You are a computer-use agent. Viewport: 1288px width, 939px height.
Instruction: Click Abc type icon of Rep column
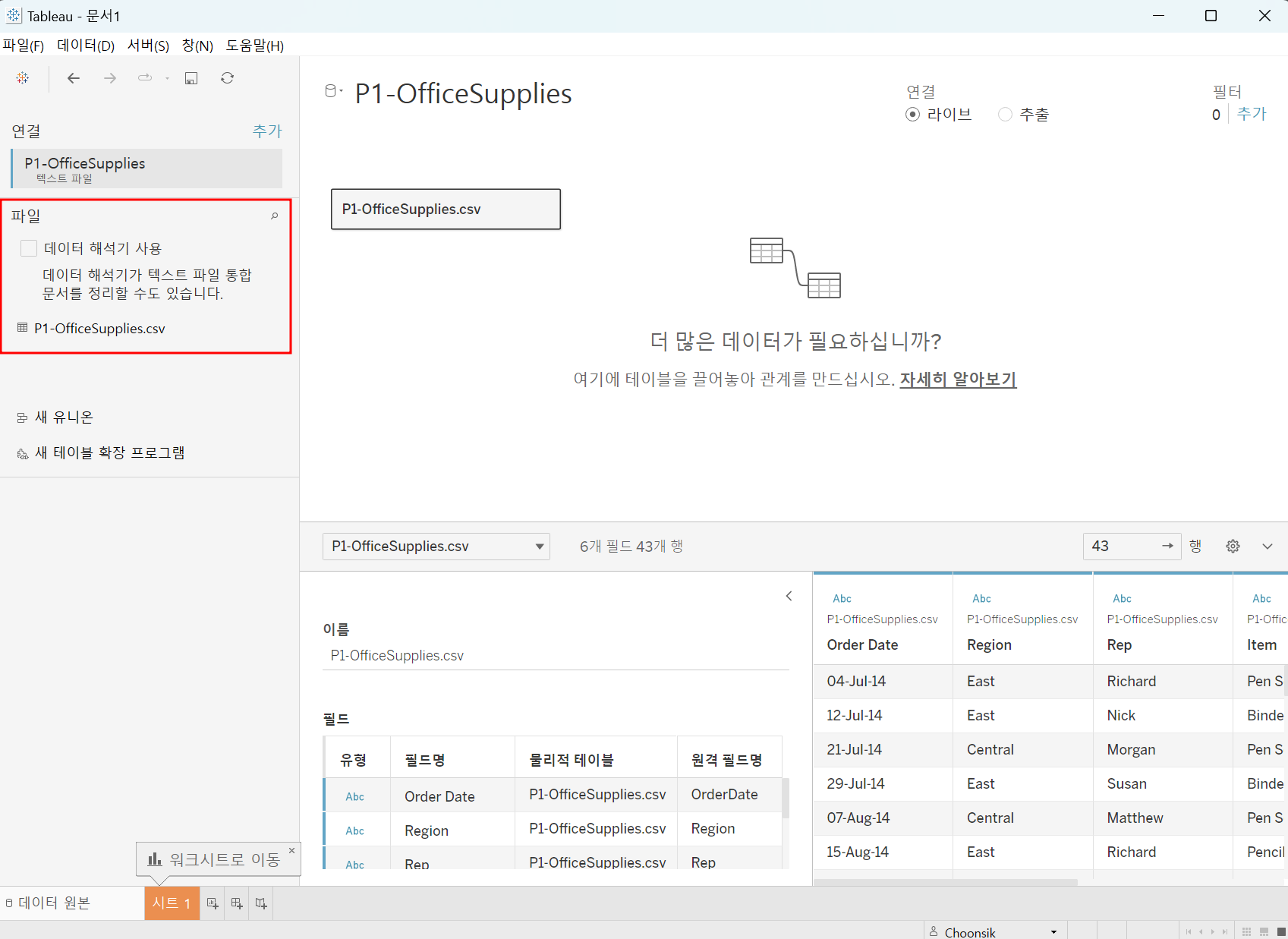tap(1122, 598)
